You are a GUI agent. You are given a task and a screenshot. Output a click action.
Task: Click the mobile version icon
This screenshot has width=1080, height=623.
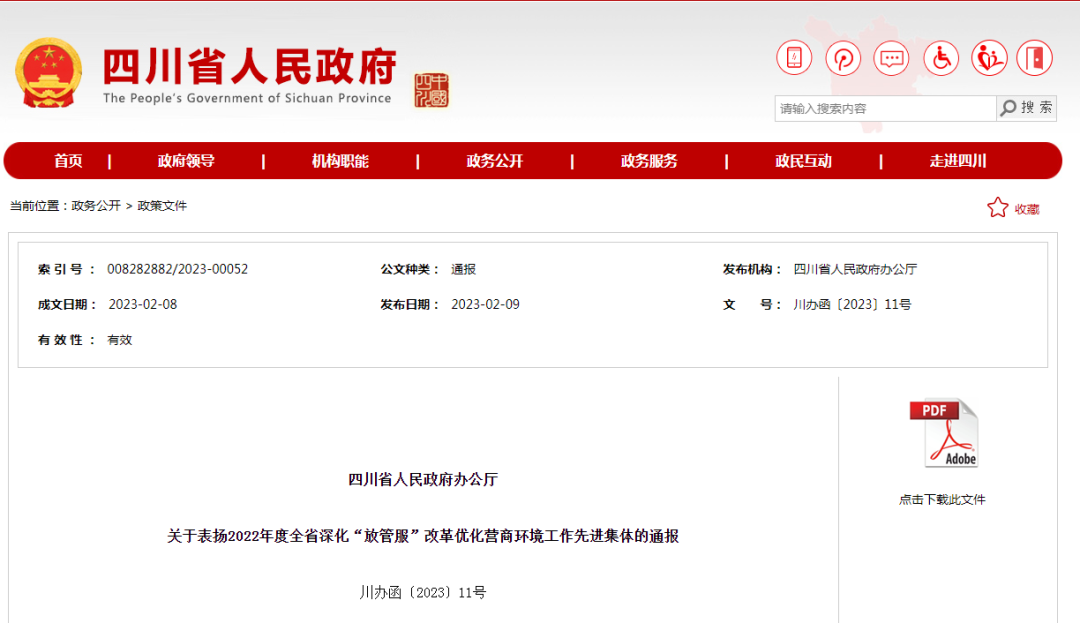794,58
